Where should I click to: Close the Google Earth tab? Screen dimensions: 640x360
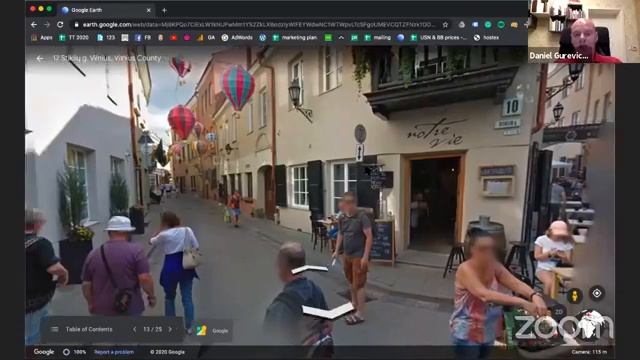click(x=148, y=10)
